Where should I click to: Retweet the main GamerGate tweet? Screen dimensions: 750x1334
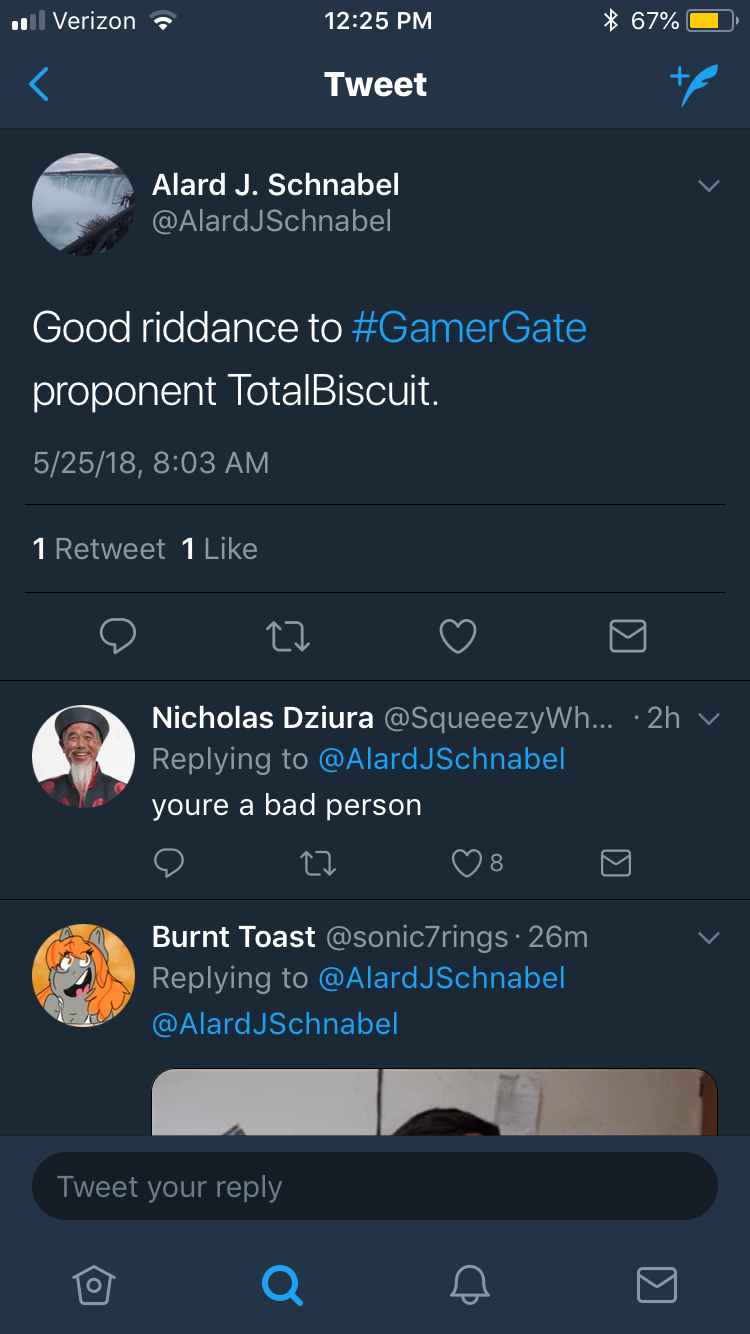(x=288, y=636)
